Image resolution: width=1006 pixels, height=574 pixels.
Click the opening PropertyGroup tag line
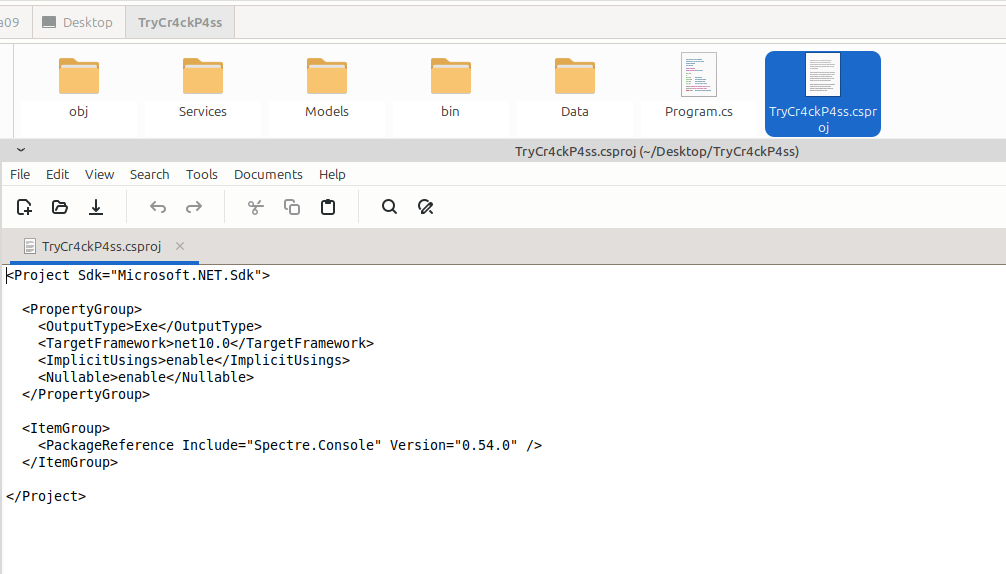[x=81, y=309]
